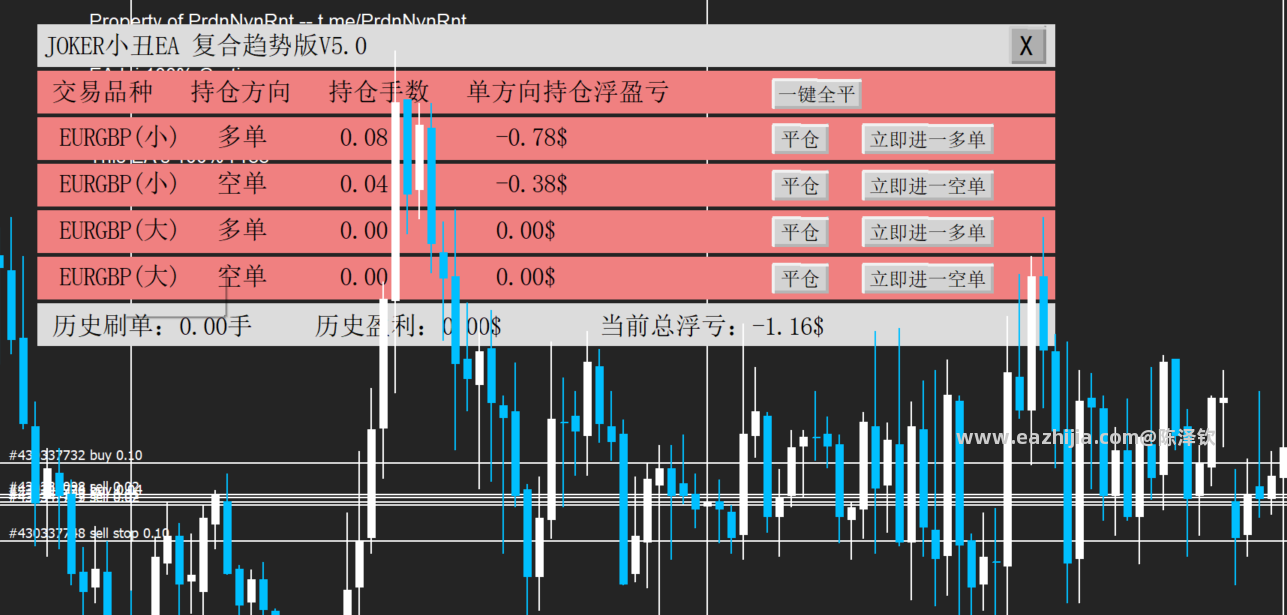Viewport: 1287px width, 615px height.
Task: Click 立即进一空单 in EURGBP(大) row
Action: (927, 278)
